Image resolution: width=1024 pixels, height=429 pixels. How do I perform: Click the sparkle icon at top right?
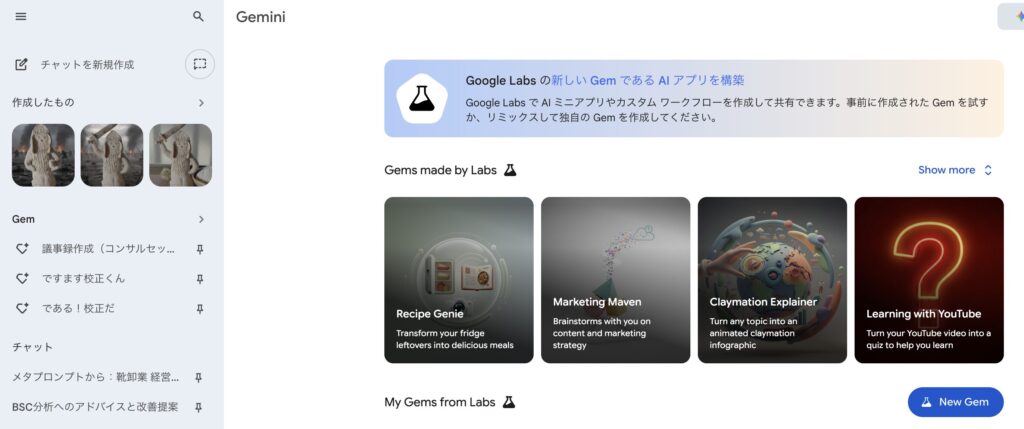(1018, 16)
